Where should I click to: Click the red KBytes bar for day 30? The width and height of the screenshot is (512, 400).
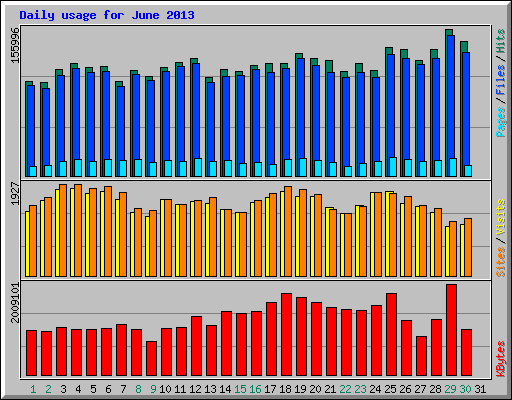click(466, 353)
